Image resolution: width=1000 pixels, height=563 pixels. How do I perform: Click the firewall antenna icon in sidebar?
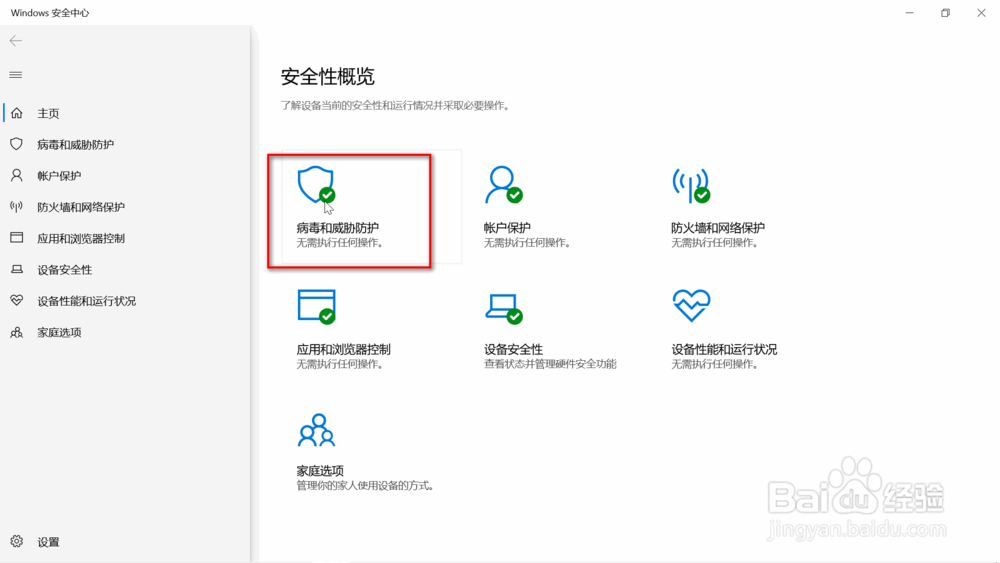(17, 207)
